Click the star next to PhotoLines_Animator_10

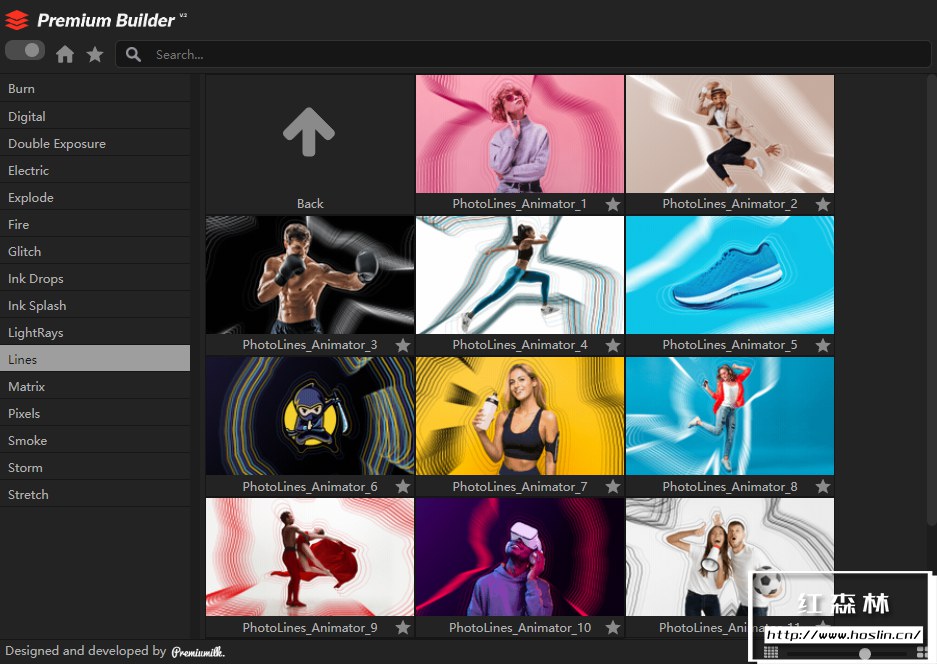pyautogui.click(x=613, y=628)
